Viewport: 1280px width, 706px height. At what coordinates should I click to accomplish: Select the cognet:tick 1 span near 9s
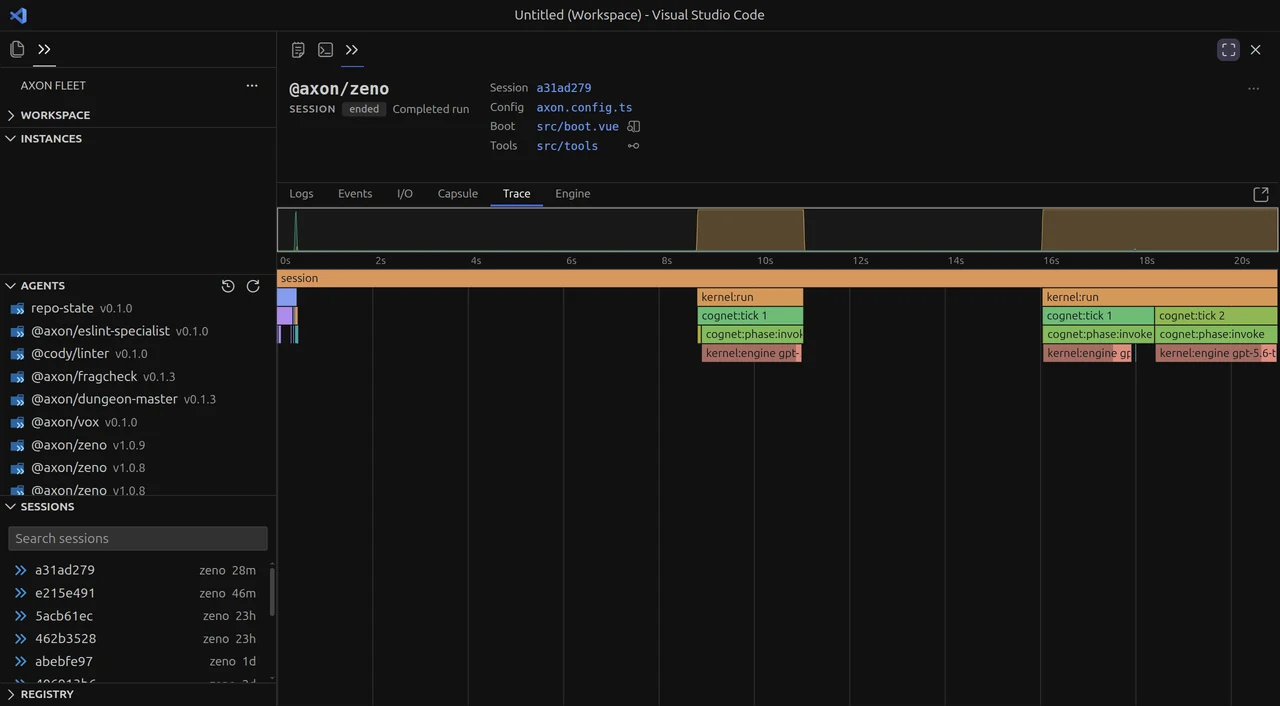click(x=750, y=316)
